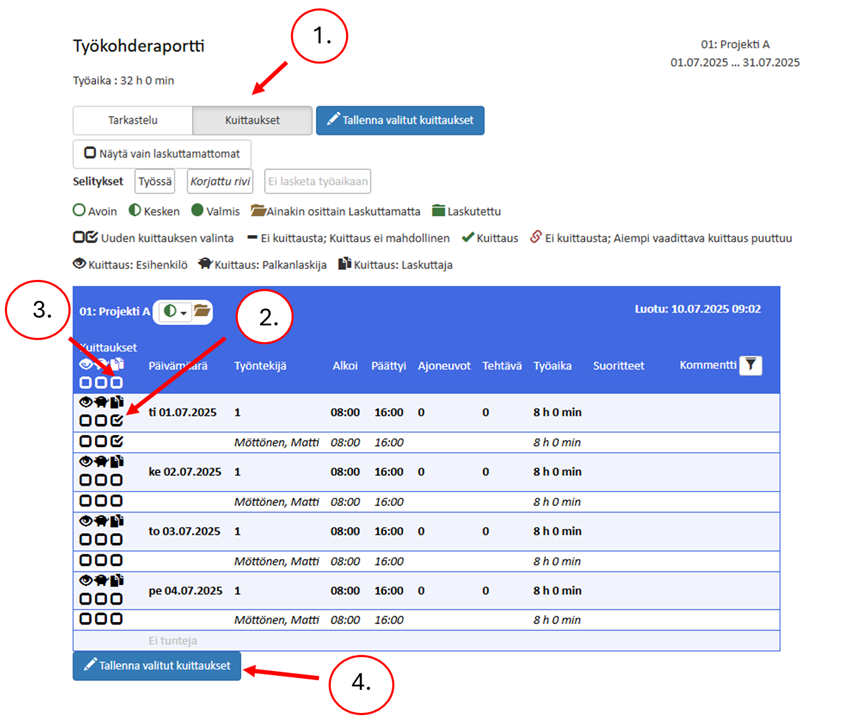Click the invoicer document icon in ke 02.07.2025 row
The image size is (844, 727).
click(x=117, y=462)
